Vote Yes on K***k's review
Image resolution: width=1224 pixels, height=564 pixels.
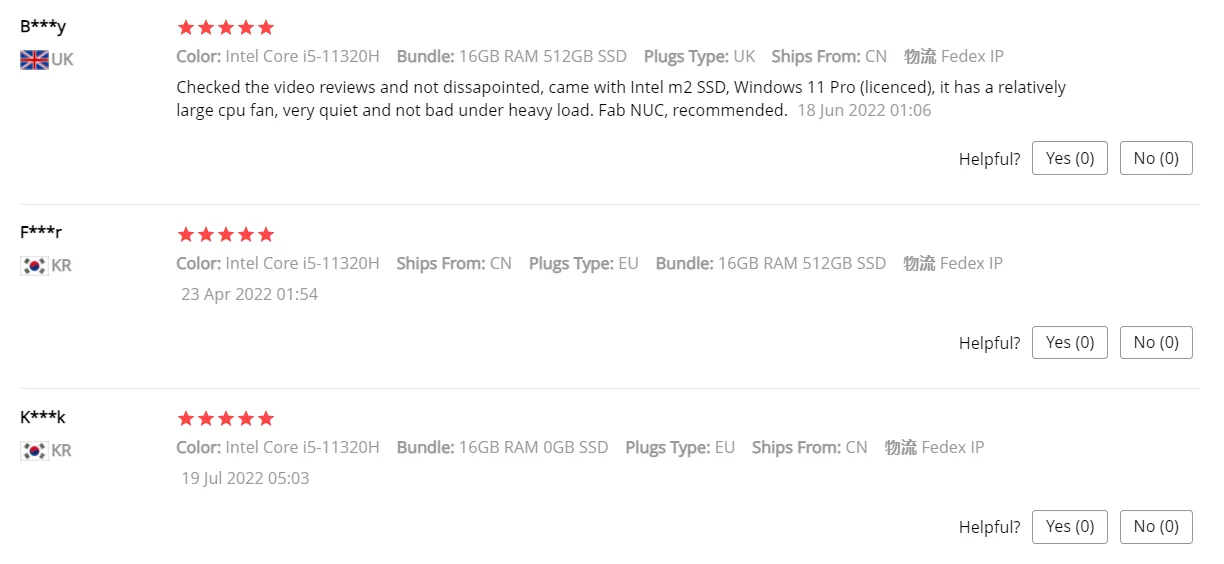coord(1069,526)
